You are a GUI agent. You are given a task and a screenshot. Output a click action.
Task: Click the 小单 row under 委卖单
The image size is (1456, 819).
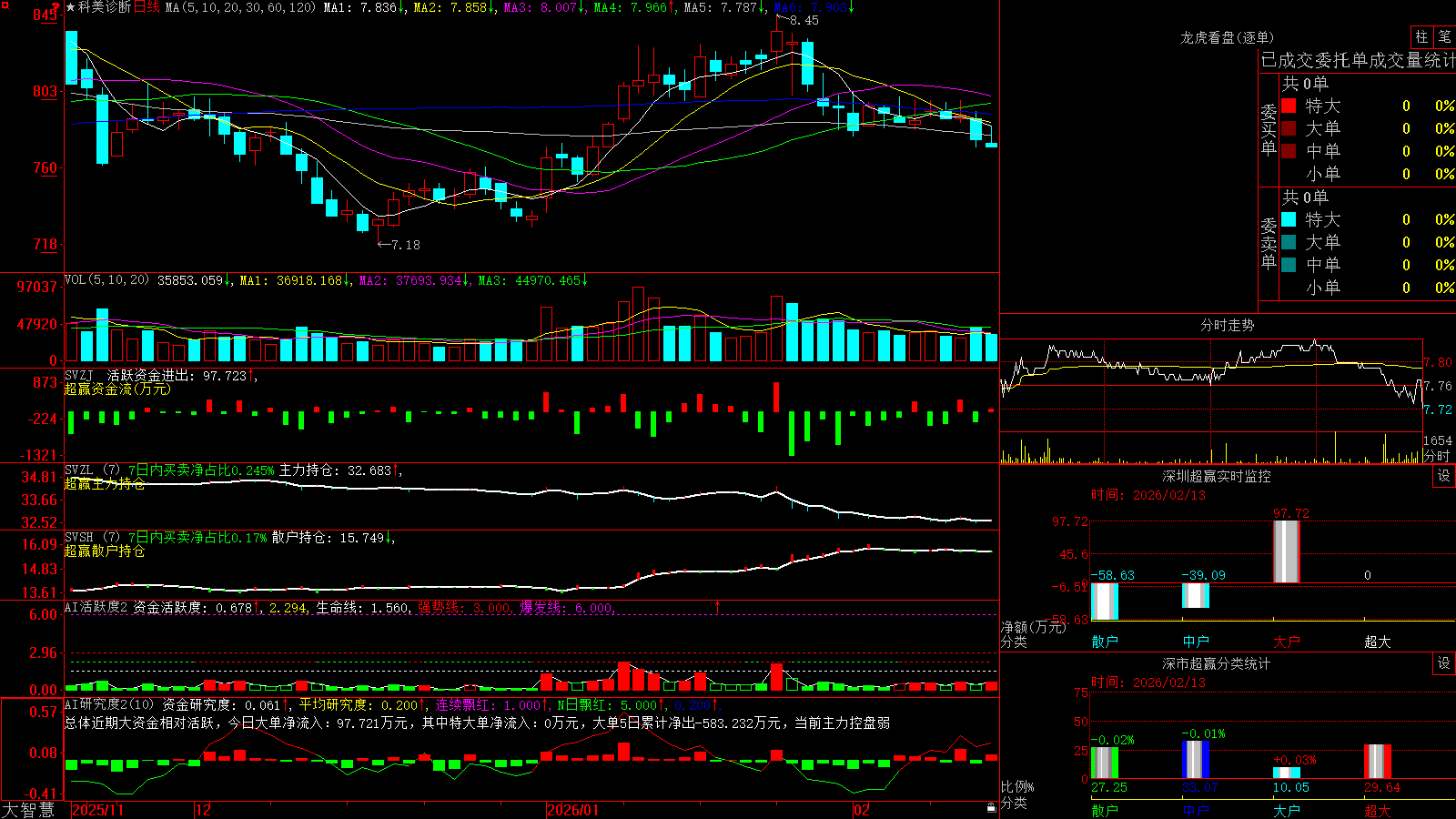click(1368, 288)
